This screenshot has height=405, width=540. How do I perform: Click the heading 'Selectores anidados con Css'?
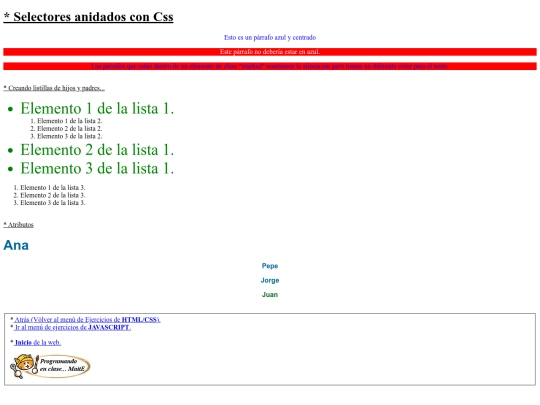(89, 17)
